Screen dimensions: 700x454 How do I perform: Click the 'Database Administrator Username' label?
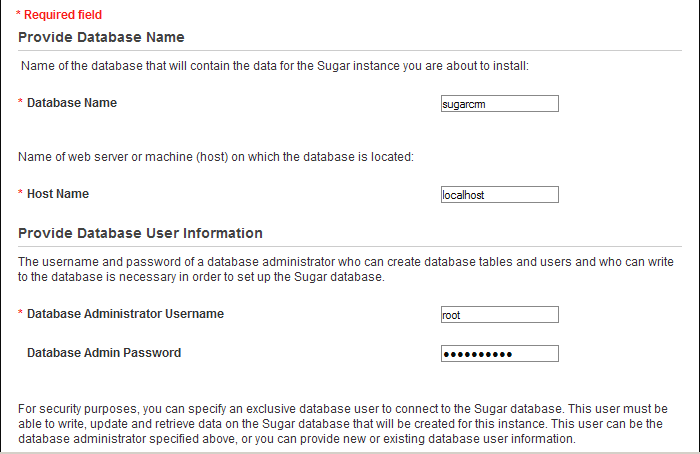(125, 314)
